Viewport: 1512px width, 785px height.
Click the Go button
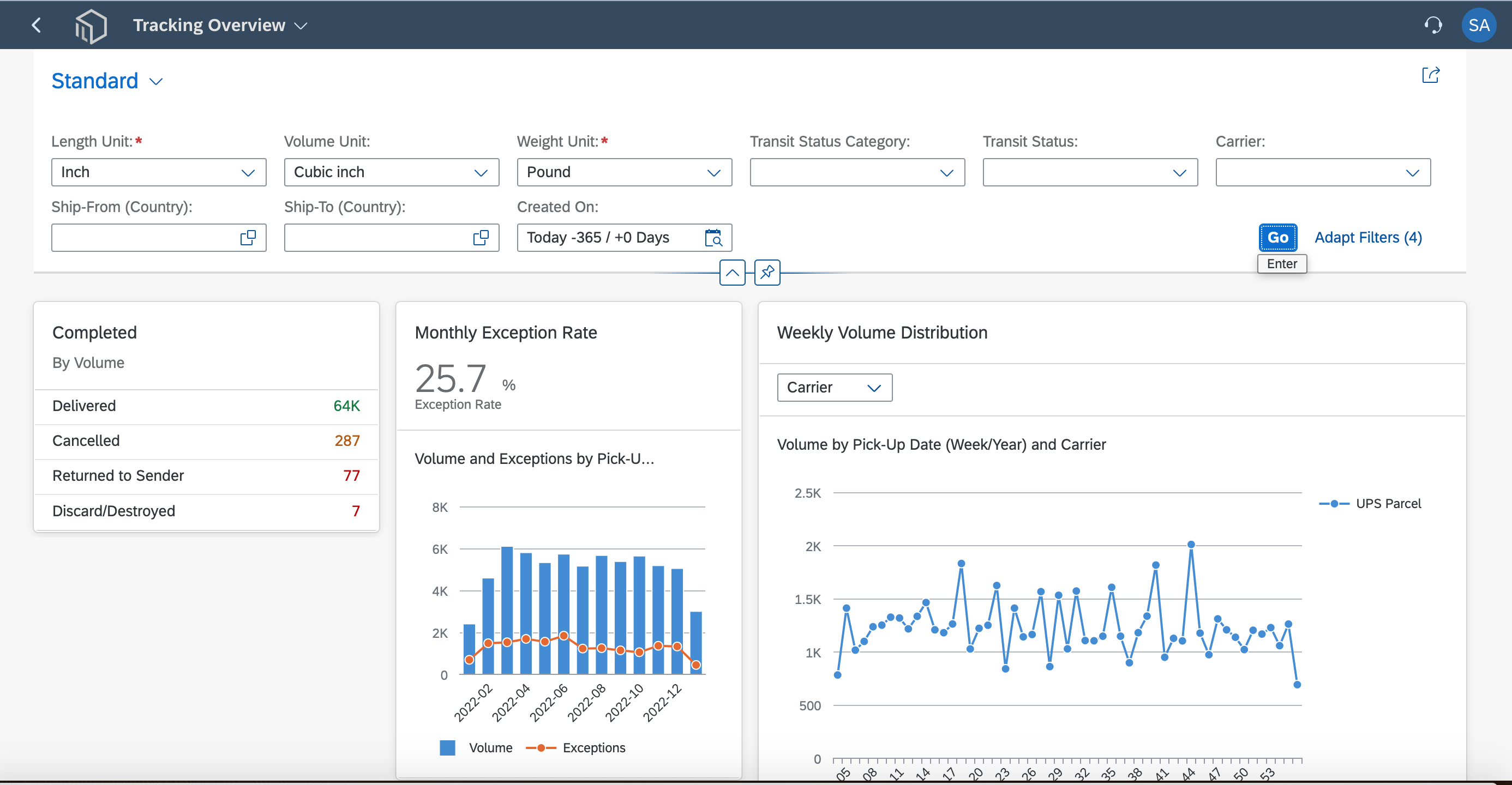point(1278,238)
